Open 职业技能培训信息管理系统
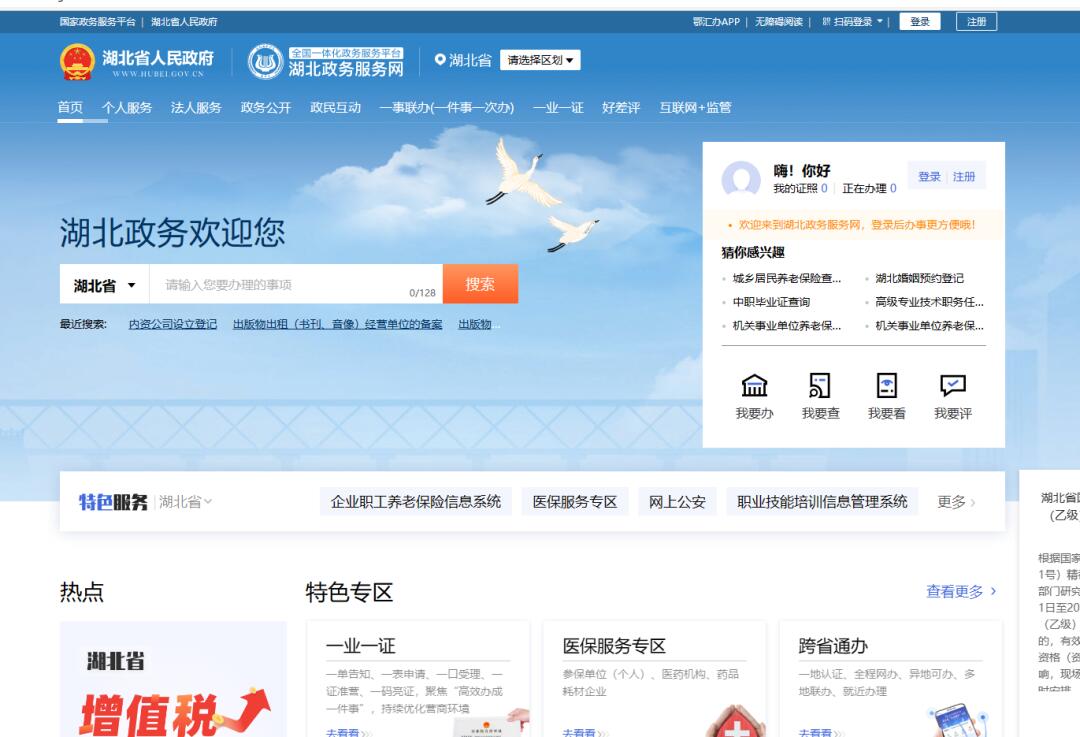 click(x=822, y=501)
